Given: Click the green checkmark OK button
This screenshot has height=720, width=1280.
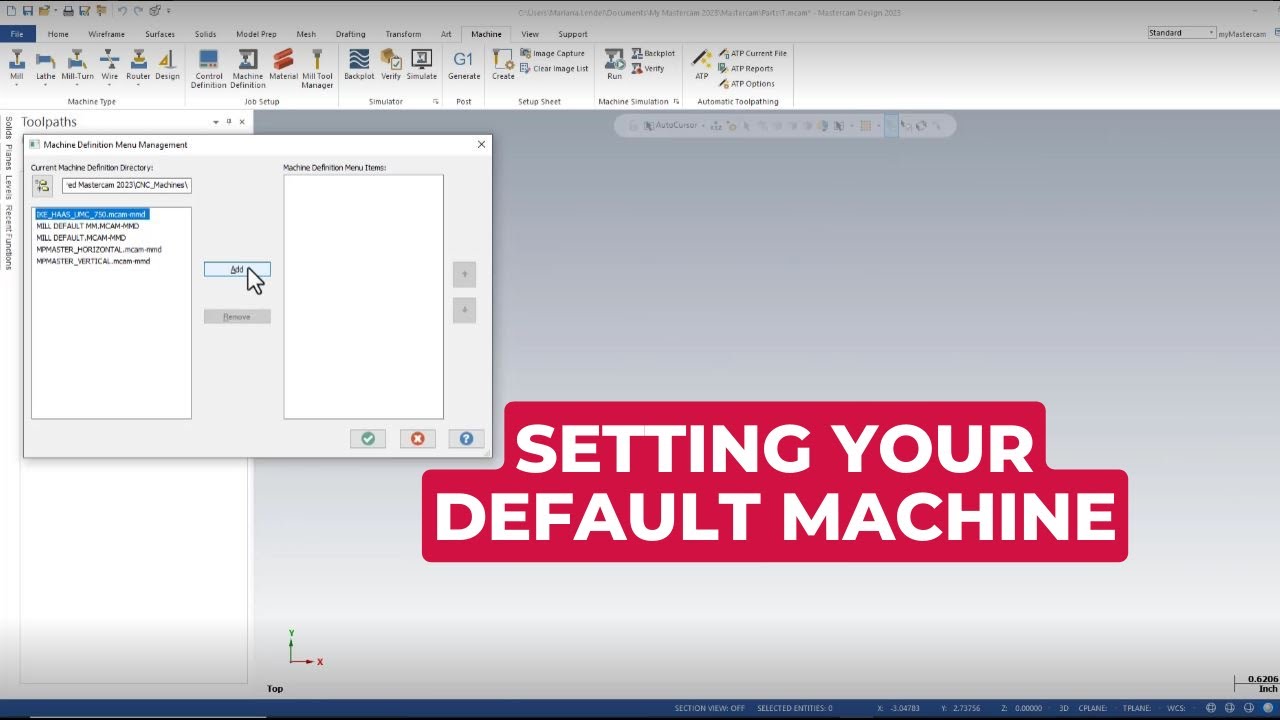Looking at the screenshot, I should 368,438.
